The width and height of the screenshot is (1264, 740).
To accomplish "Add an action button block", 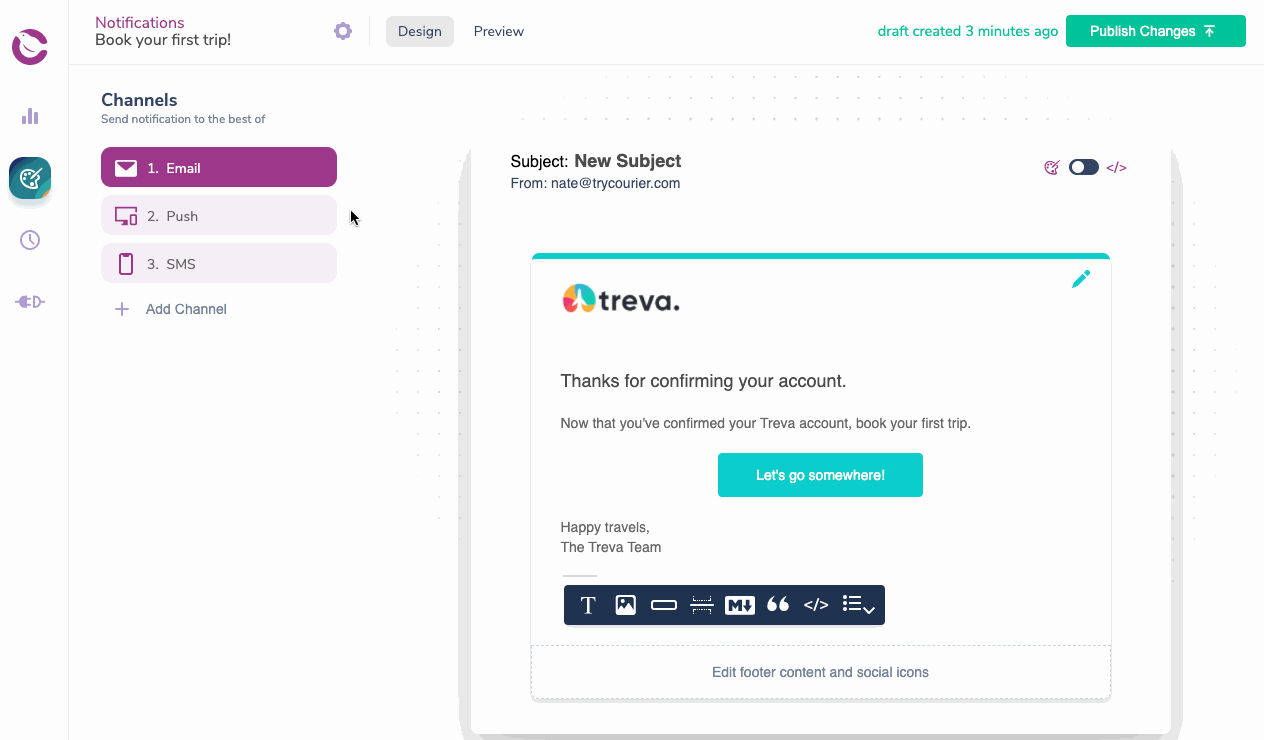I will (x=664, y=605).
